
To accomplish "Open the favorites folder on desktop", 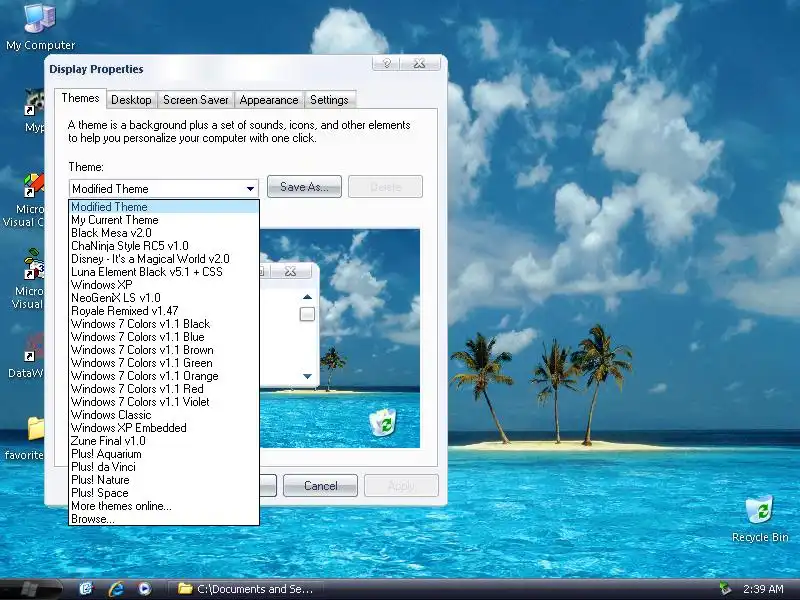I will tap(24, 437).
